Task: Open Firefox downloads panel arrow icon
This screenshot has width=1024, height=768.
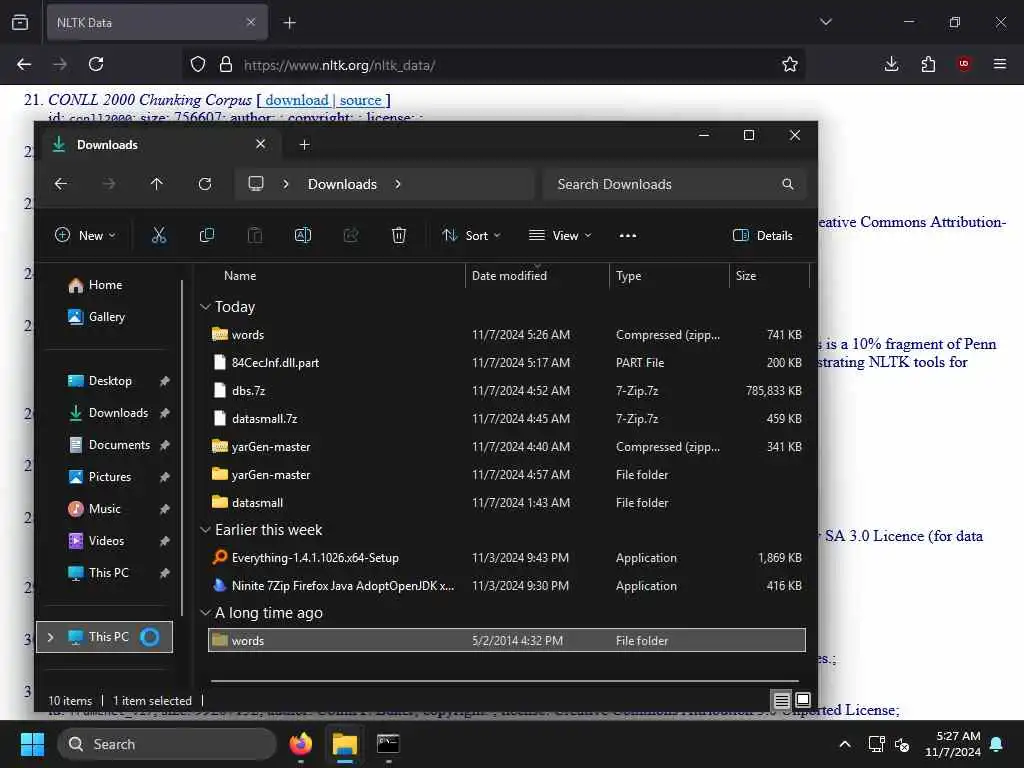Action: 891,64
